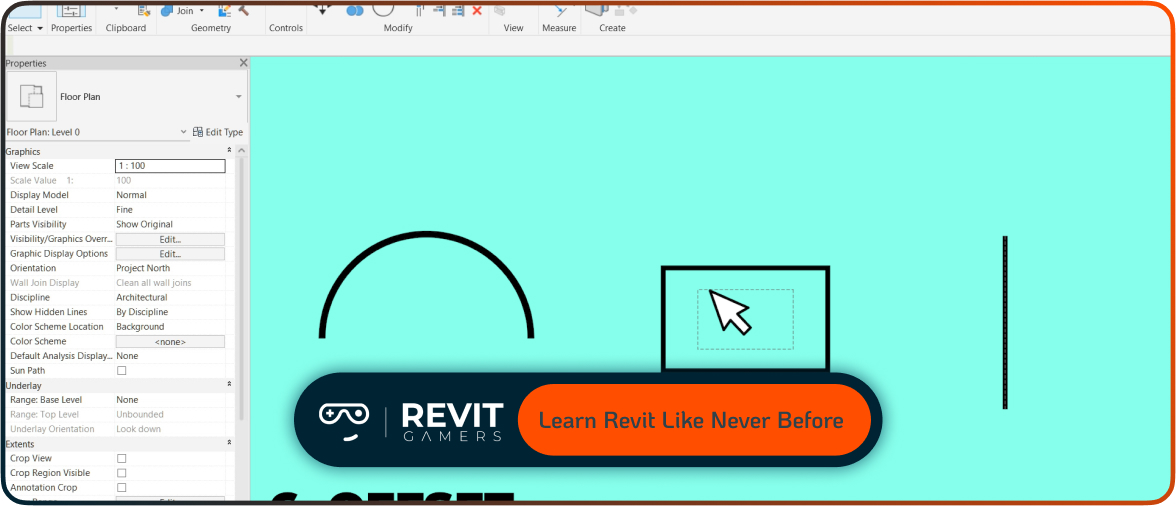Collapse the Graphics section

click(230, 151)
